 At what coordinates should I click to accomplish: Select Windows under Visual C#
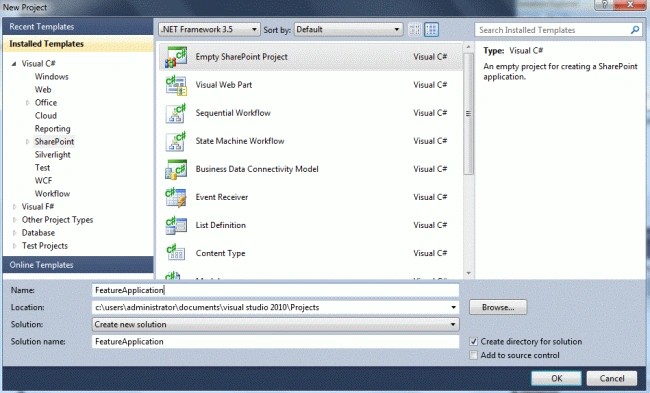[51, 77]
